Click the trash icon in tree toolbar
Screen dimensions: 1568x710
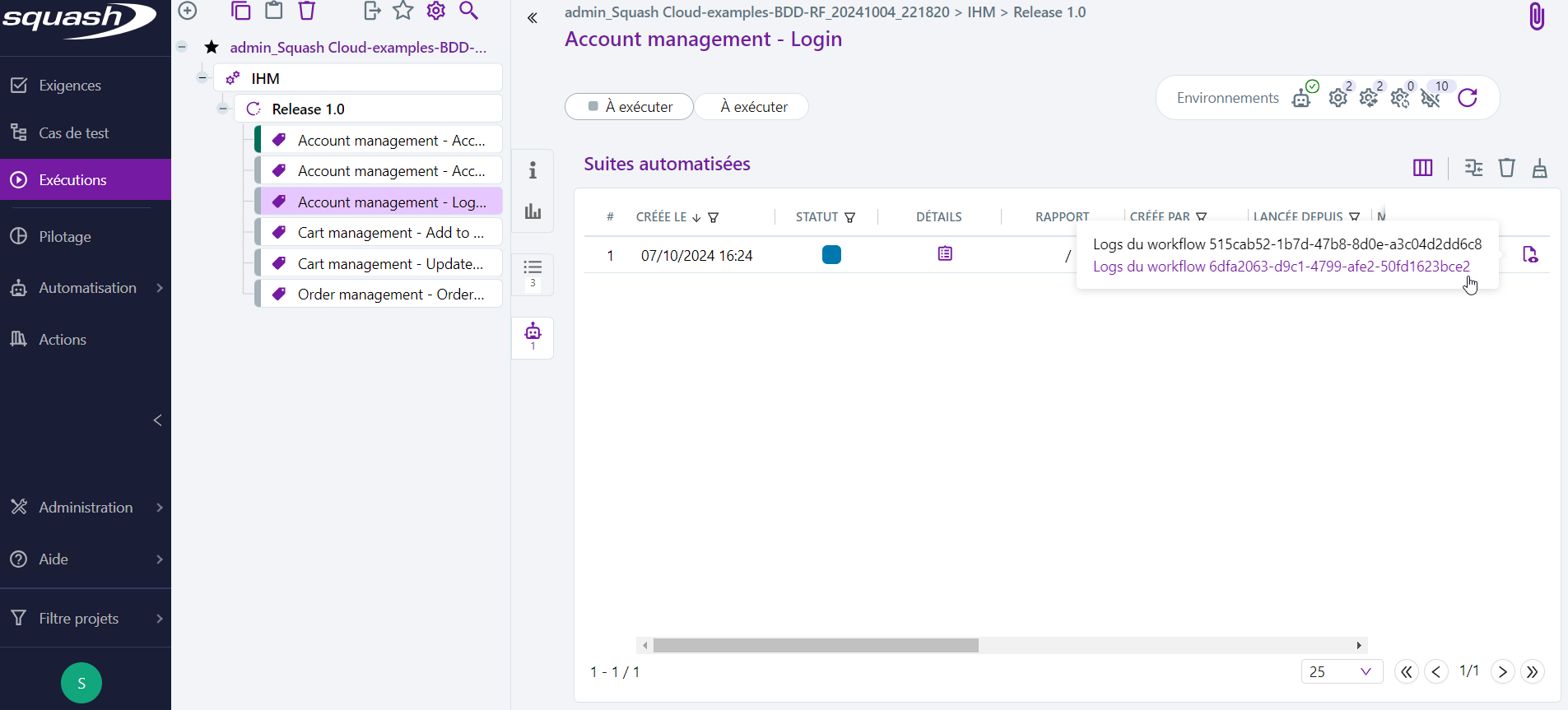click(x=307, y=11)
